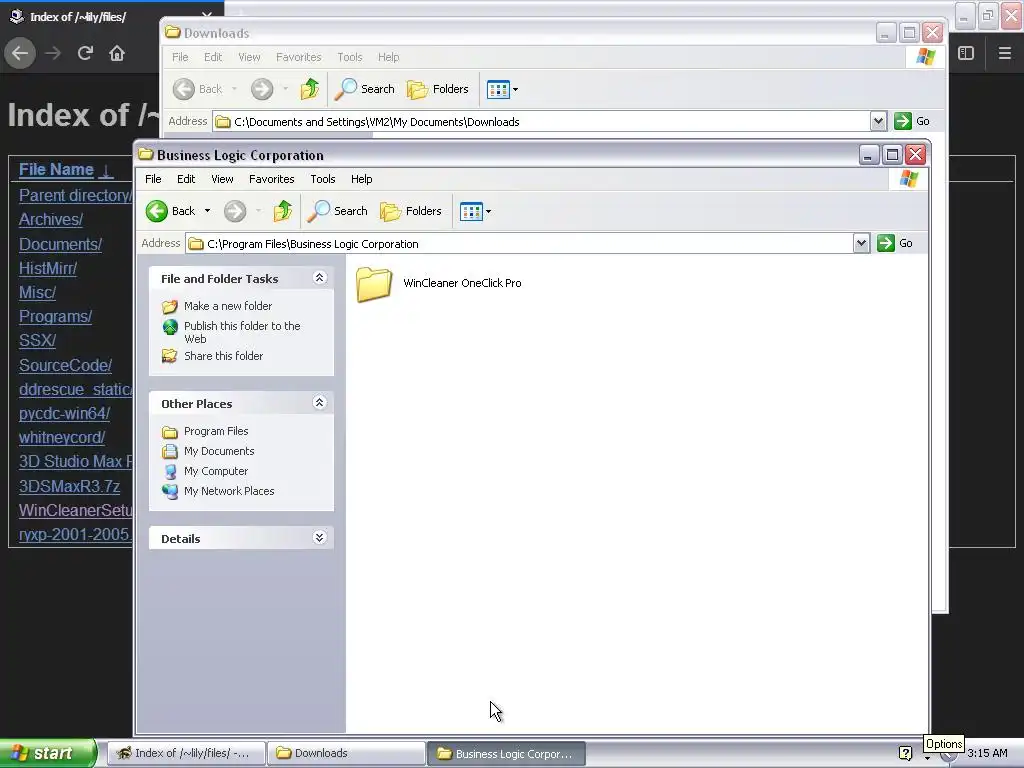This screenshot has width=1024, height=768.
Task: Click browser reload button
Action: coord(85,54)
